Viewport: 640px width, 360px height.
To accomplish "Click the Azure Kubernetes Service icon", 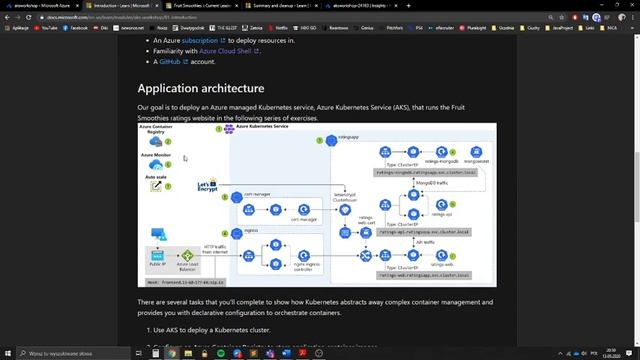I will point(229,129).
